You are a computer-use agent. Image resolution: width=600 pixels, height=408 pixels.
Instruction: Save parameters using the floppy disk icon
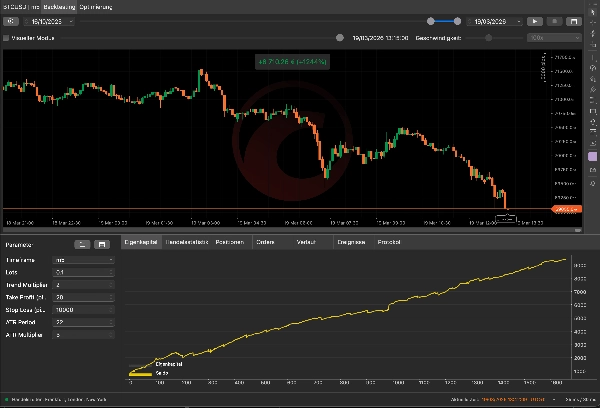pyautogui.click(x=102, y=245)
